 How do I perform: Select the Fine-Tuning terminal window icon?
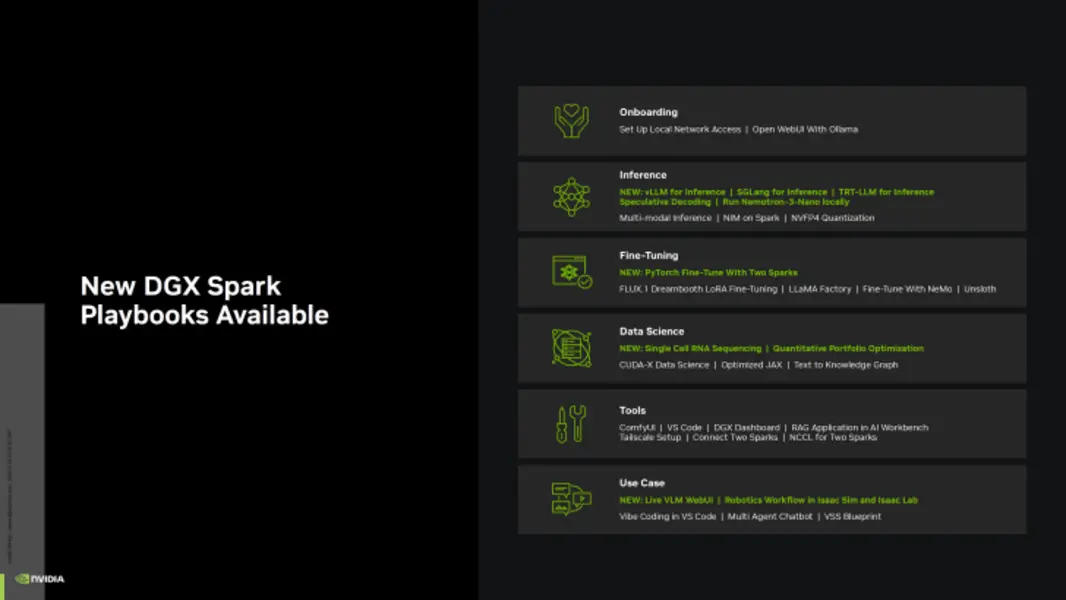[x=567, y=271]
